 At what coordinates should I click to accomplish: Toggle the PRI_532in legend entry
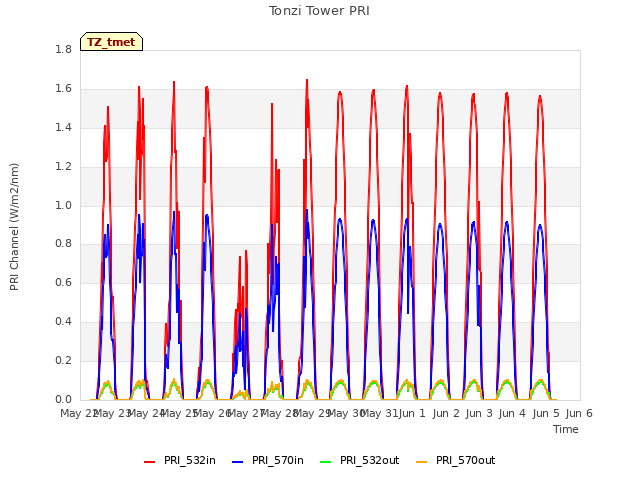tap(180, 461)
